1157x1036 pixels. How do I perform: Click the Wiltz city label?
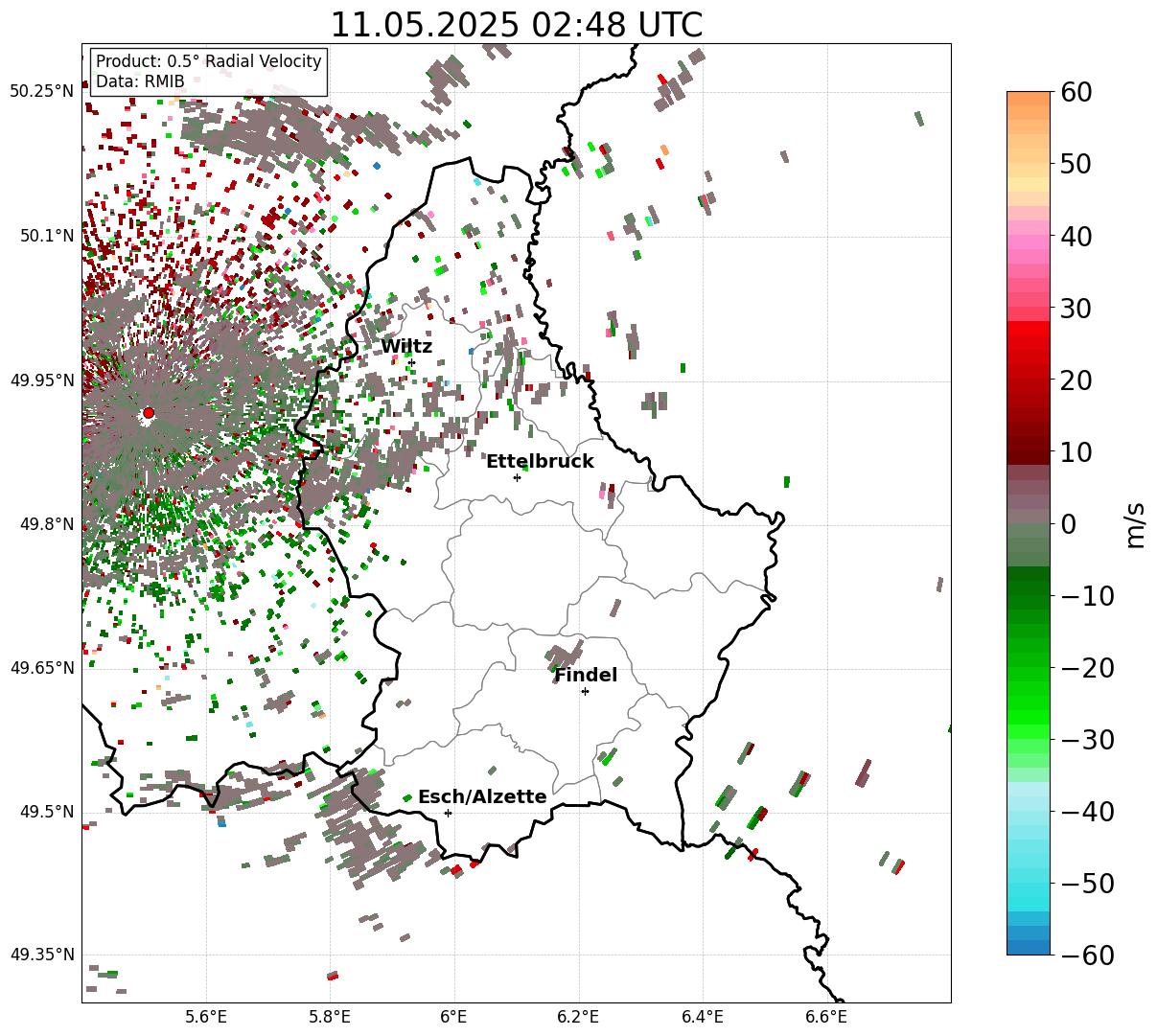(406, 347)
